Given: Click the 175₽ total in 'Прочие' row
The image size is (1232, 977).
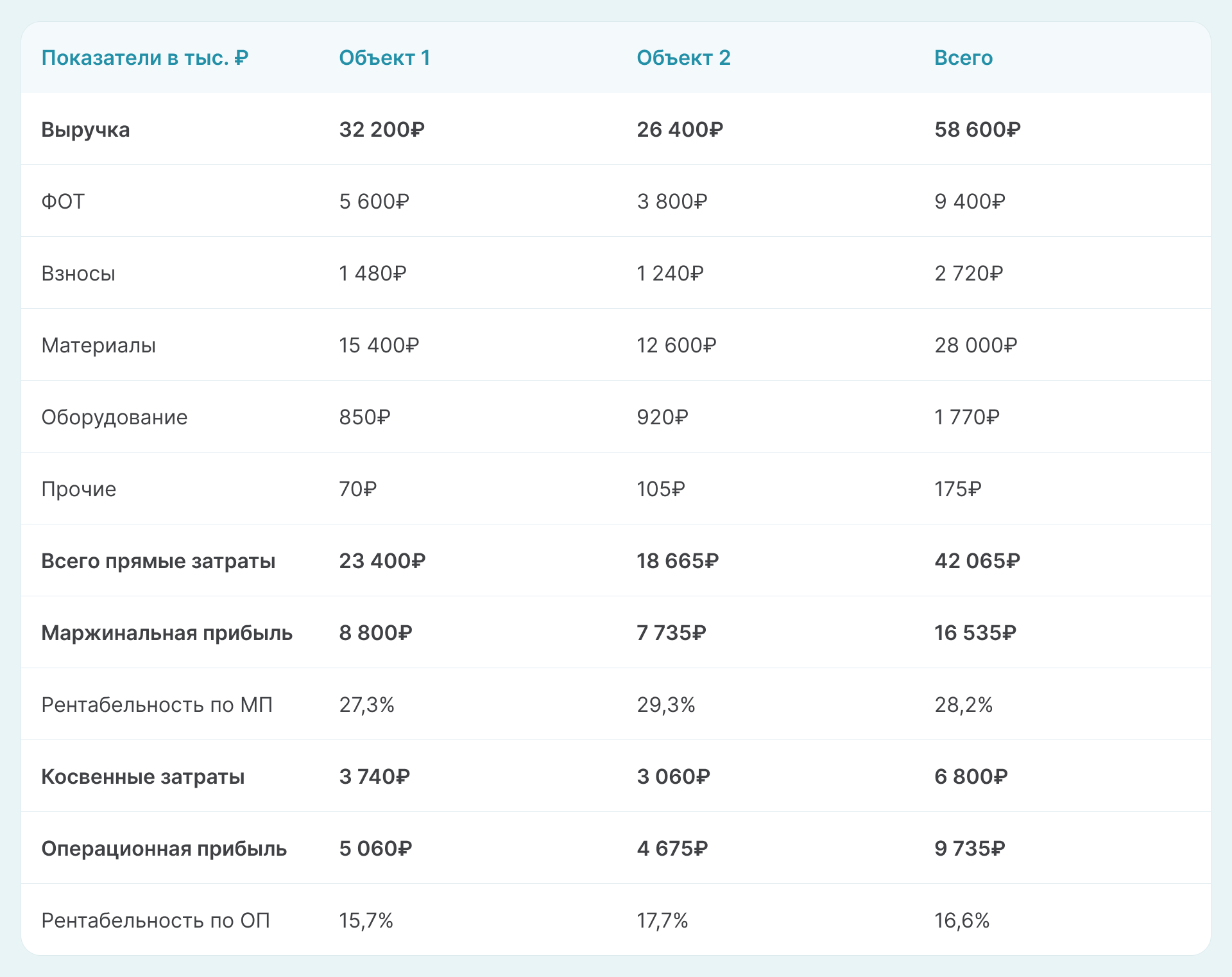Looking at the screenshot, I should point(957,489).
